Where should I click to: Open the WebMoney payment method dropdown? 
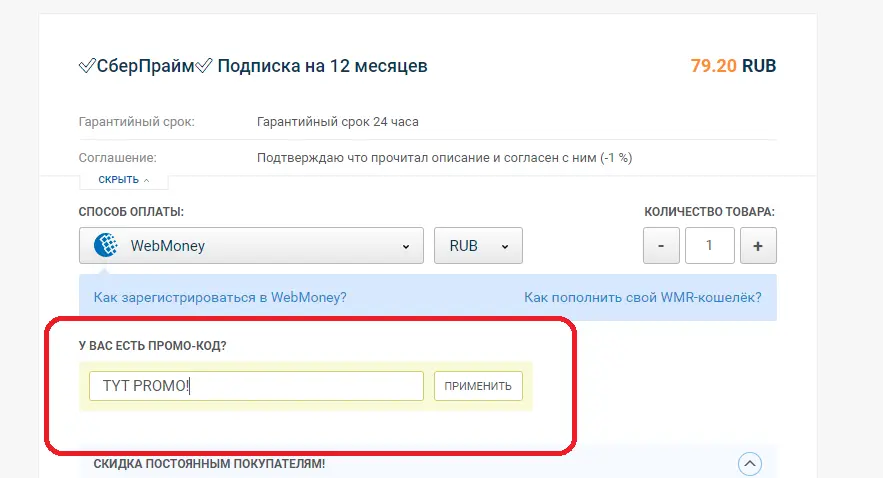coord(251,245)
